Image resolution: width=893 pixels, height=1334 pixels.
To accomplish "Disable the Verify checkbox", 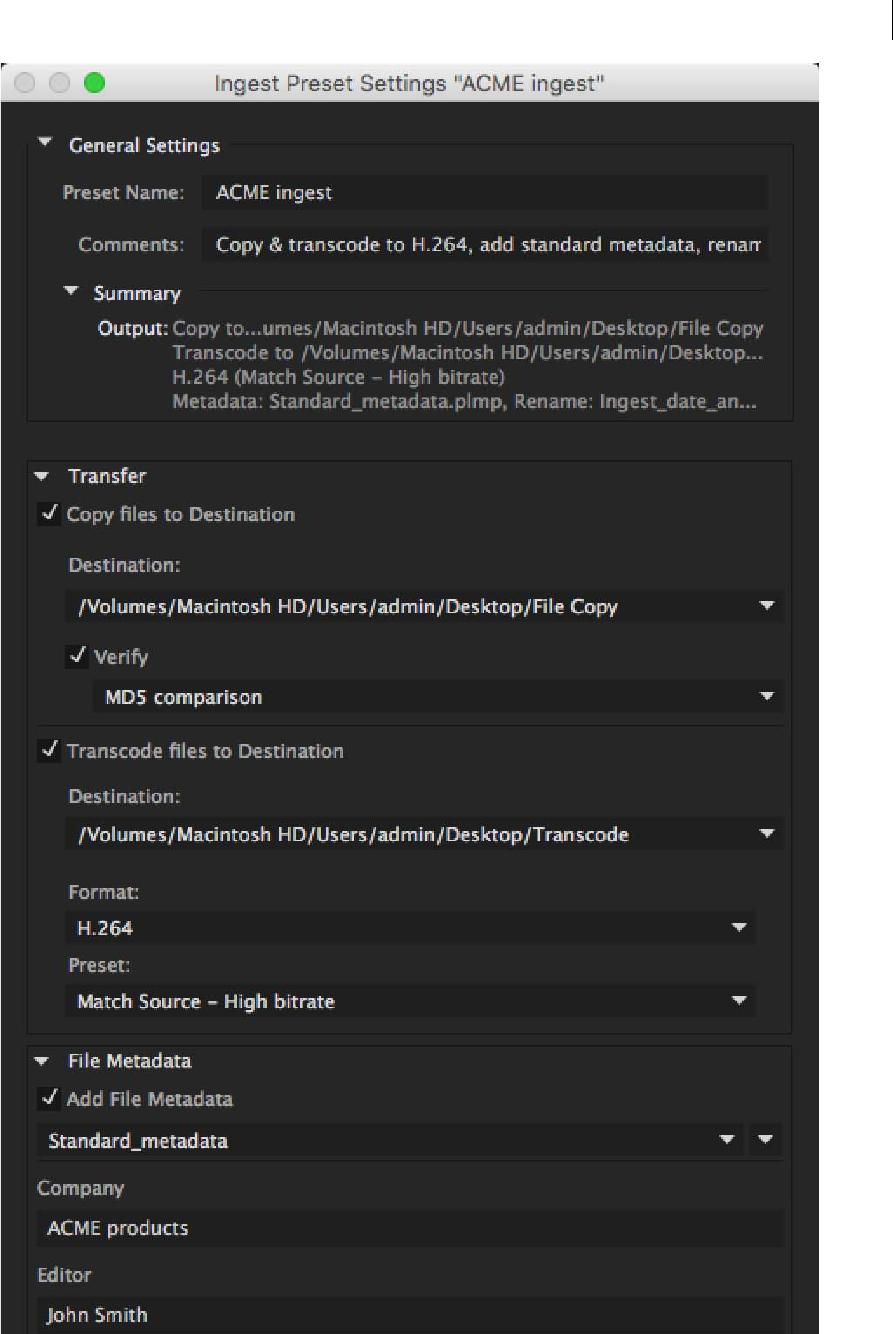I will coord(76,657).
